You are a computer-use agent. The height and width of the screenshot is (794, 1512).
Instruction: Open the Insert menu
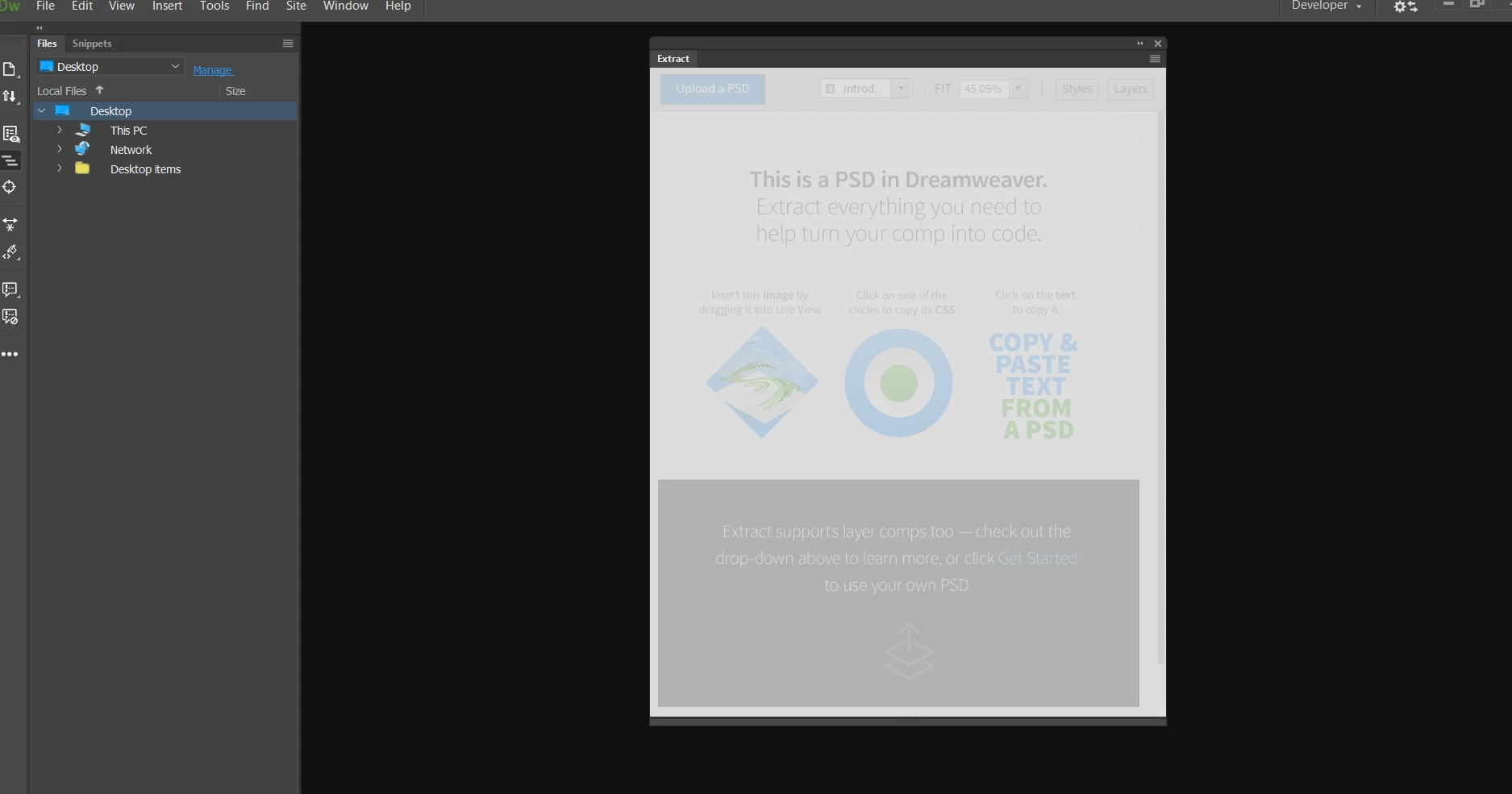[x=167, y=6]
